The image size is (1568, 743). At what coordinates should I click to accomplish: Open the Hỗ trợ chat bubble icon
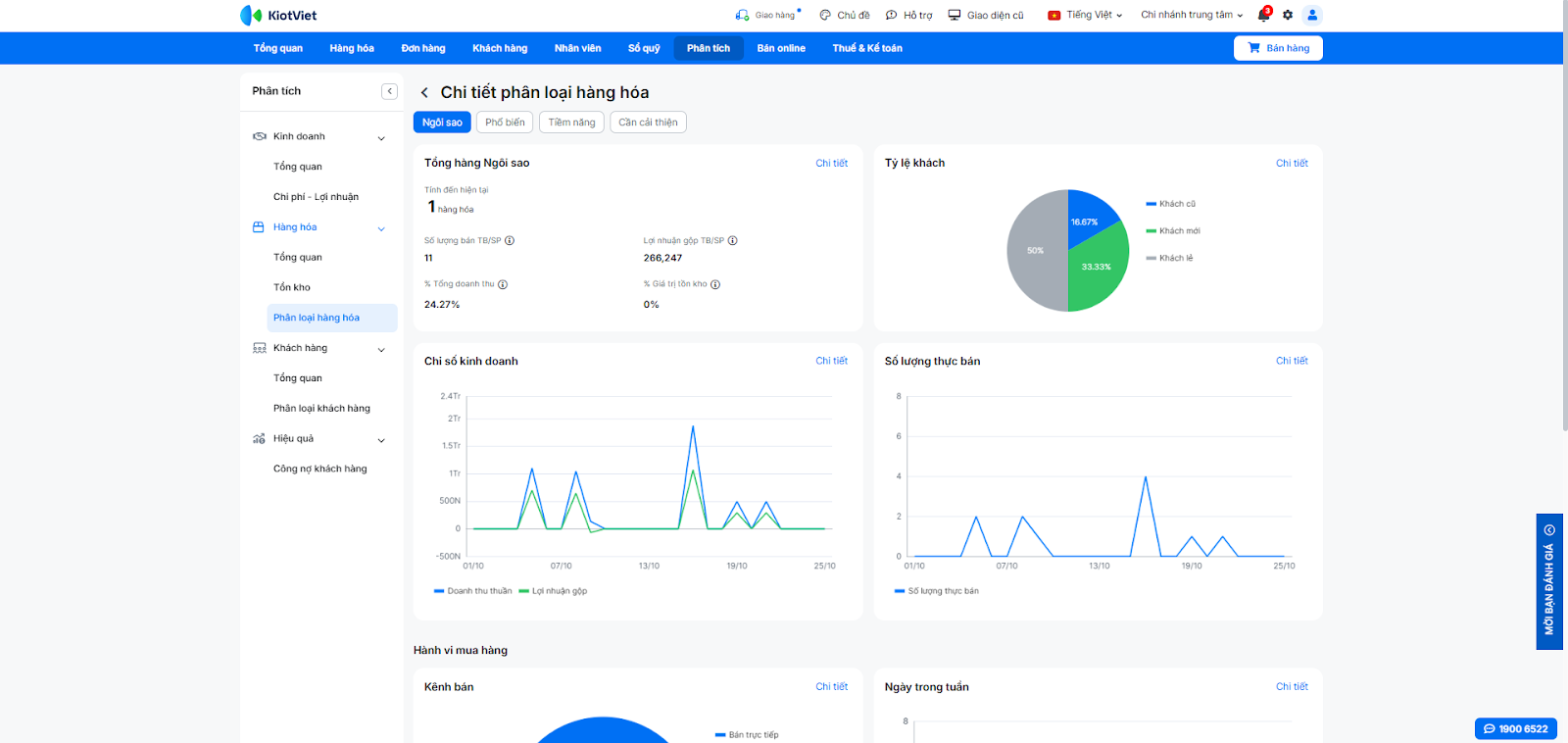click(892, 16)
